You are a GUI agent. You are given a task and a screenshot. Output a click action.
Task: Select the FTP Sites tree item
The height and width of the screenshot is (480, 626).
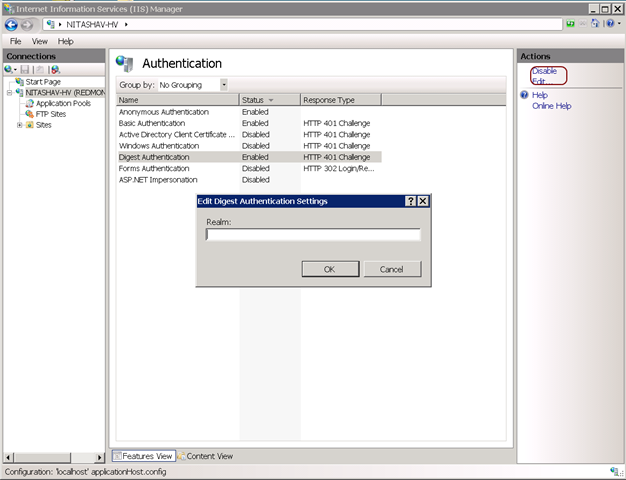coord(51,114)
